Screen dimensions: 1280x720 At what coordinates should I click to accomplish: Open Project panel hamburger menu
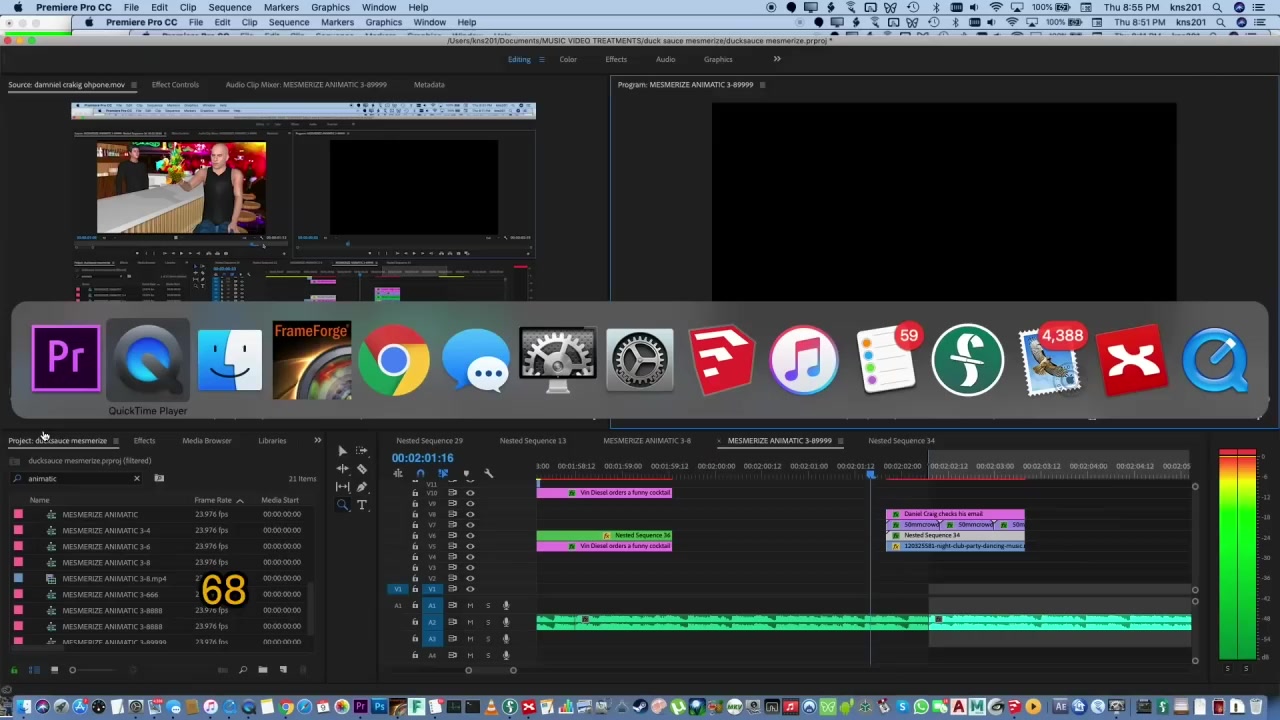pos(115,441)
